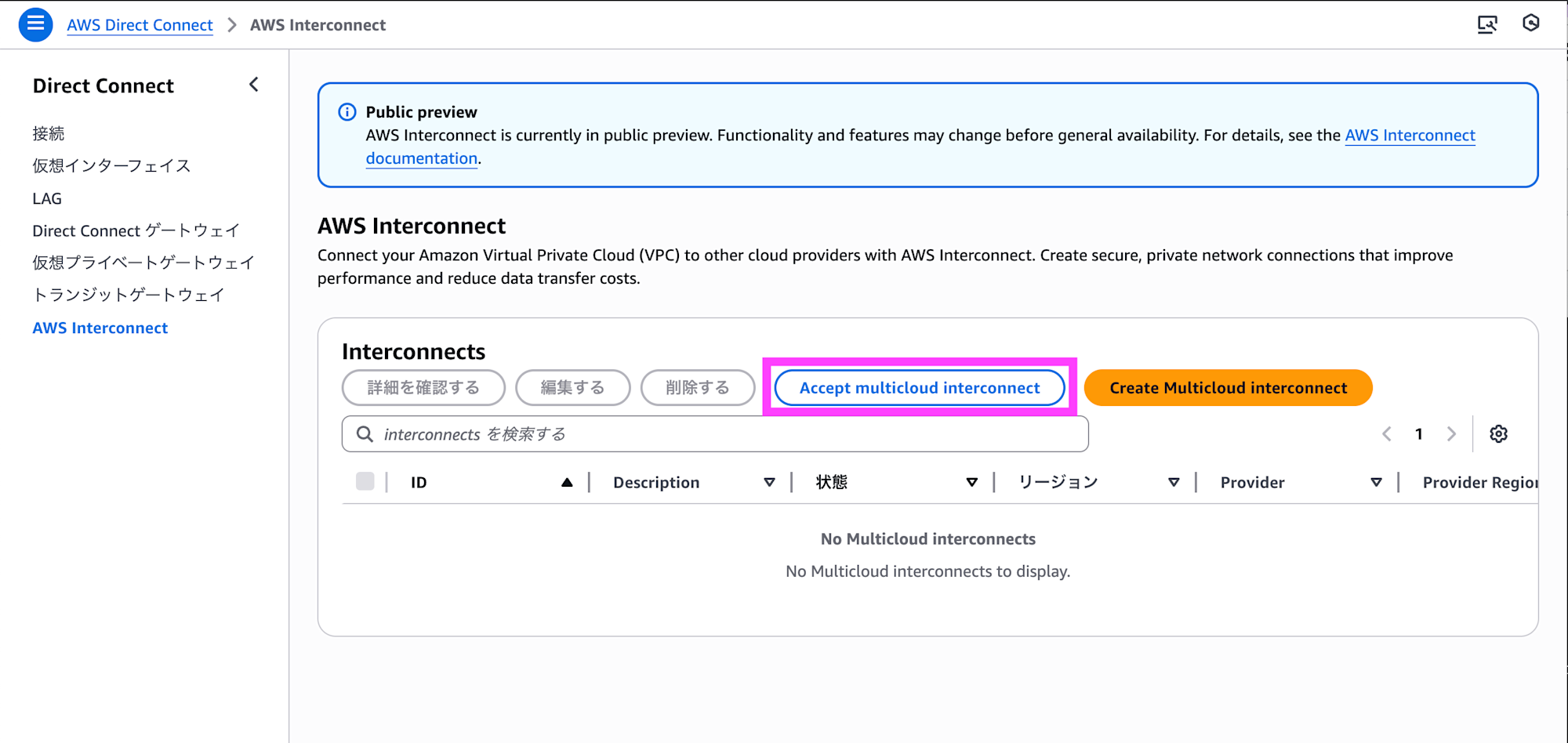Open CloudShell icon in top bar
The height and width of the screenshot is (743, 1568).
(x=1486, y=24)
